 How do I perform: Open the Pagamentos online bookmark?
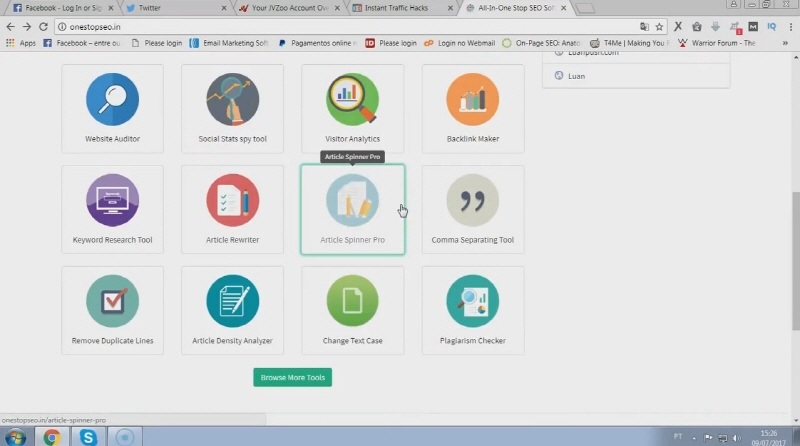pos(317,43)
